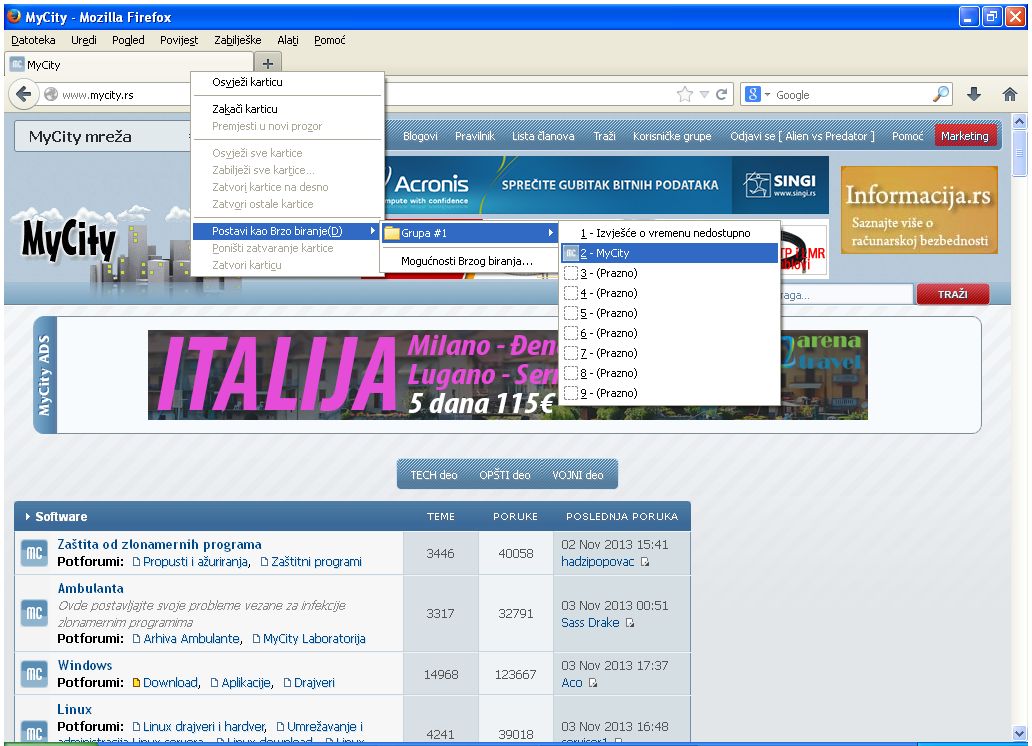The height and width of the screenshot is (746, 1032).
Task: Select speed dial slot 9 (Prazno)
Action: (x=670, y=393)
